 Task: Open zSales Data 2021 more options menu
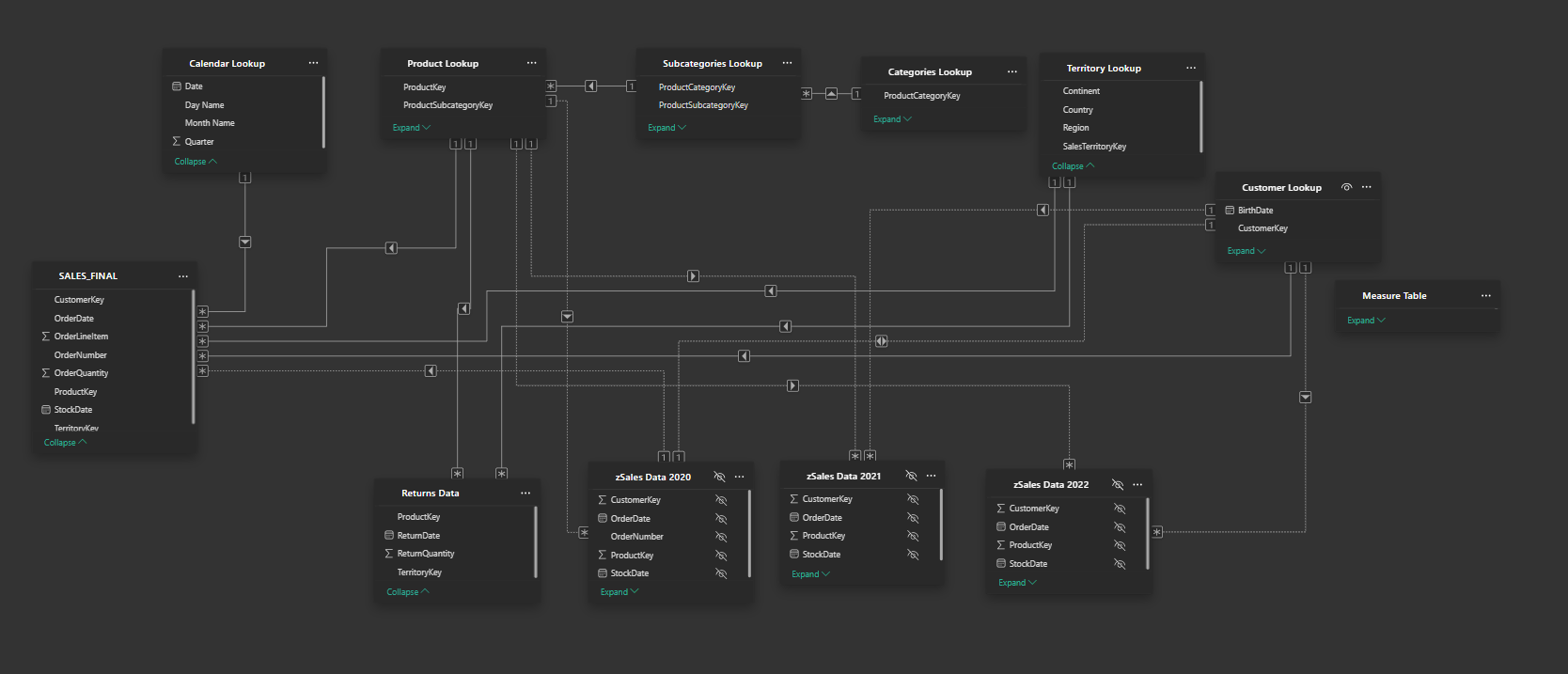pos(931,476)
